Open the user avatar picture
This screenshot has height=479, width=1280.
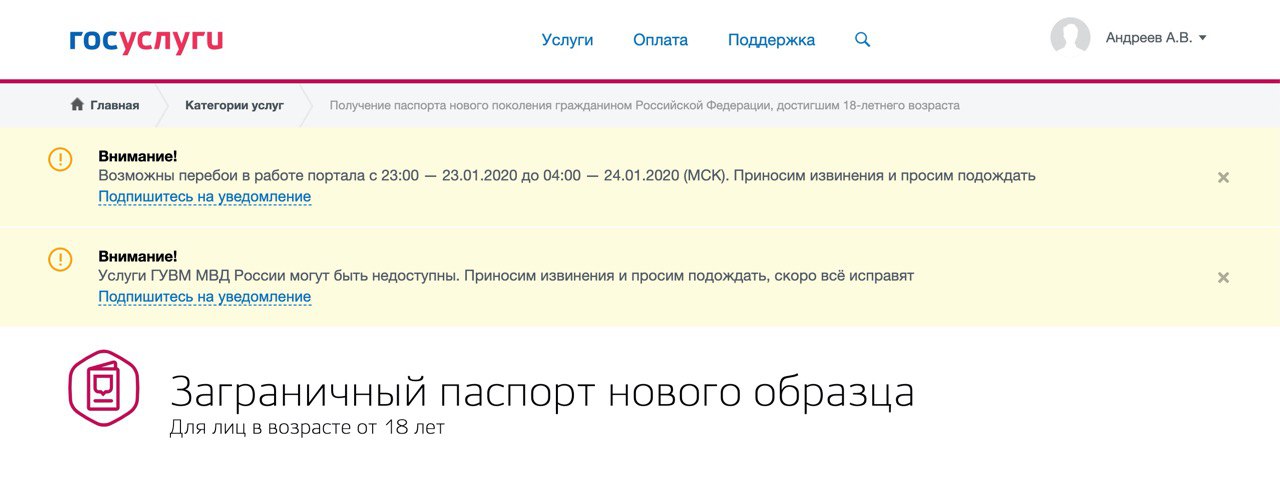[1070, 38]
